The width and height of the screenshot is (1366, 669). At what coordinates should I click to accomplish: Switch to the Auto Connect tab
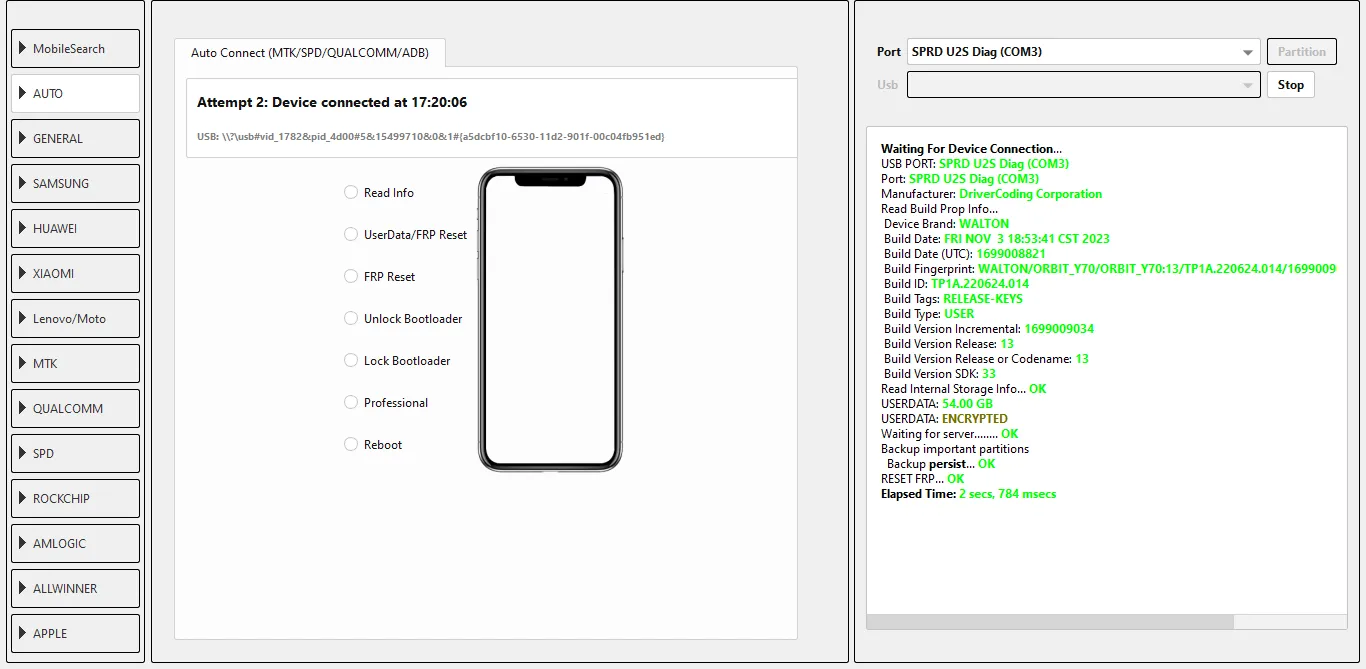(x=309, y=53)
